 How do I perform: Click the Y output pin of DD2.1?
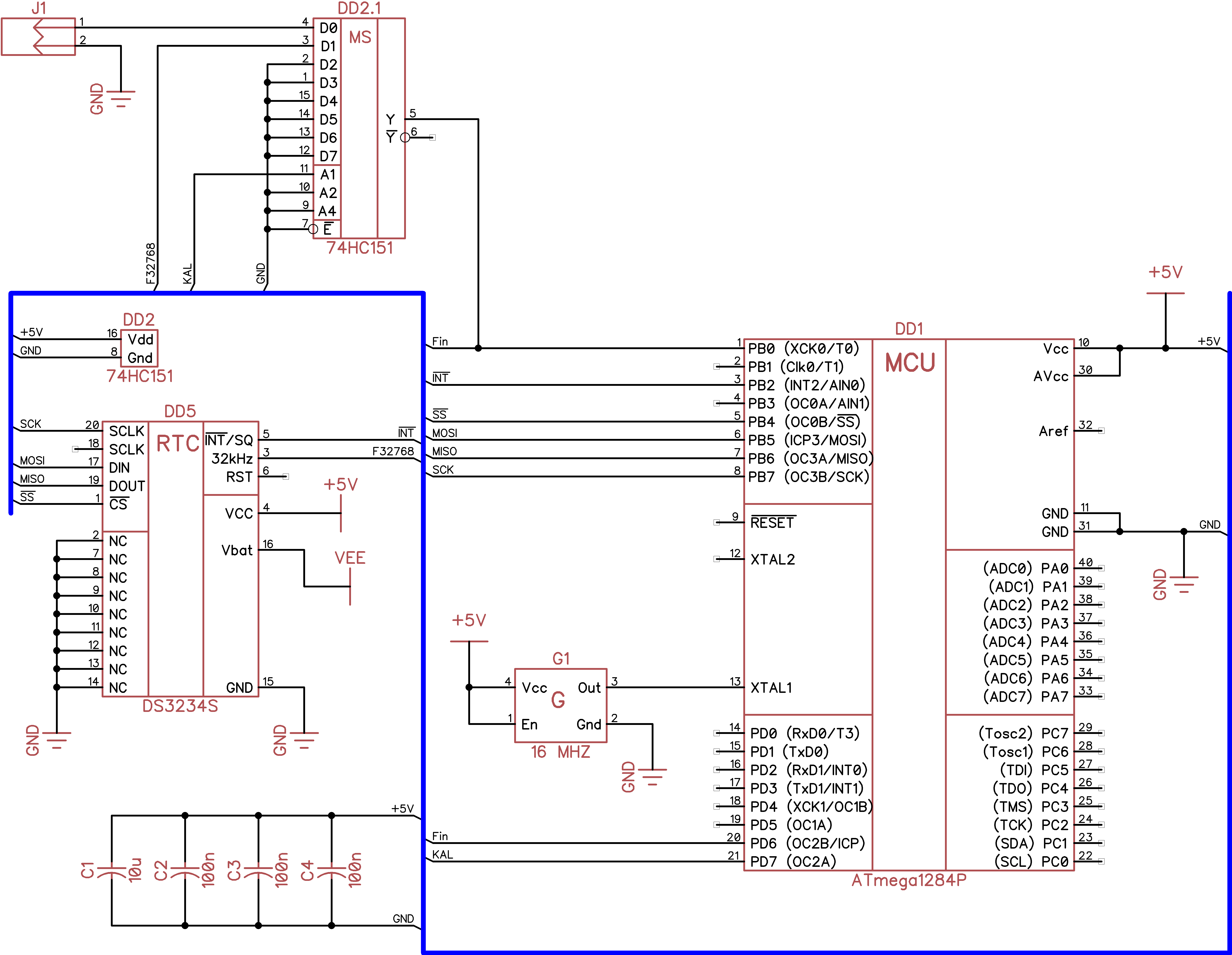[x=390, y=119]
